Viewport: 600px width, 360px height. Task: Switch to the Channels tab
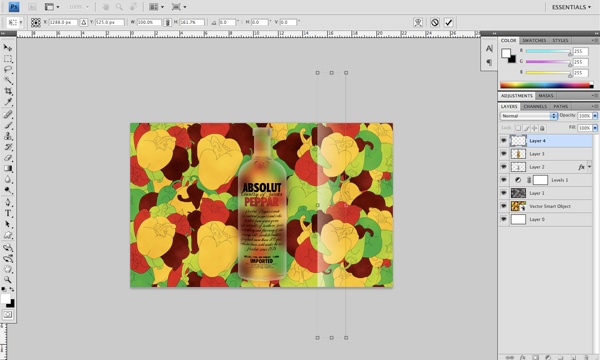click(x=535, y=106)
